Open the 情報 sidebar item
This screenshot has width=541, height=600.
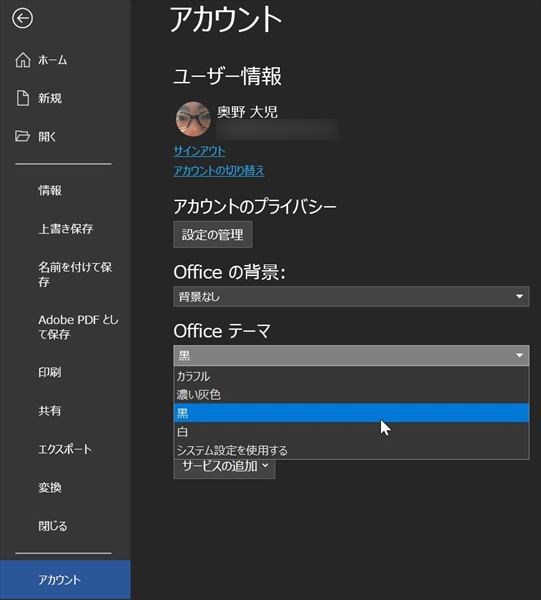pos(50,190)
